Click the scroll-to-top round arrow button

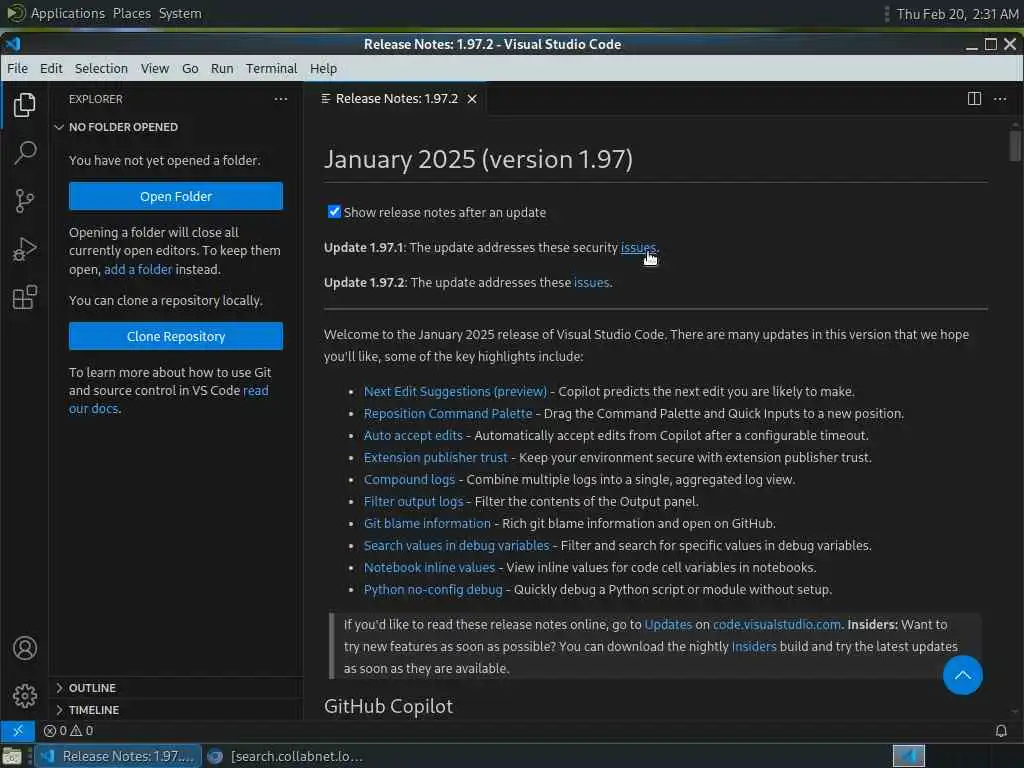[x=963, y=675]
